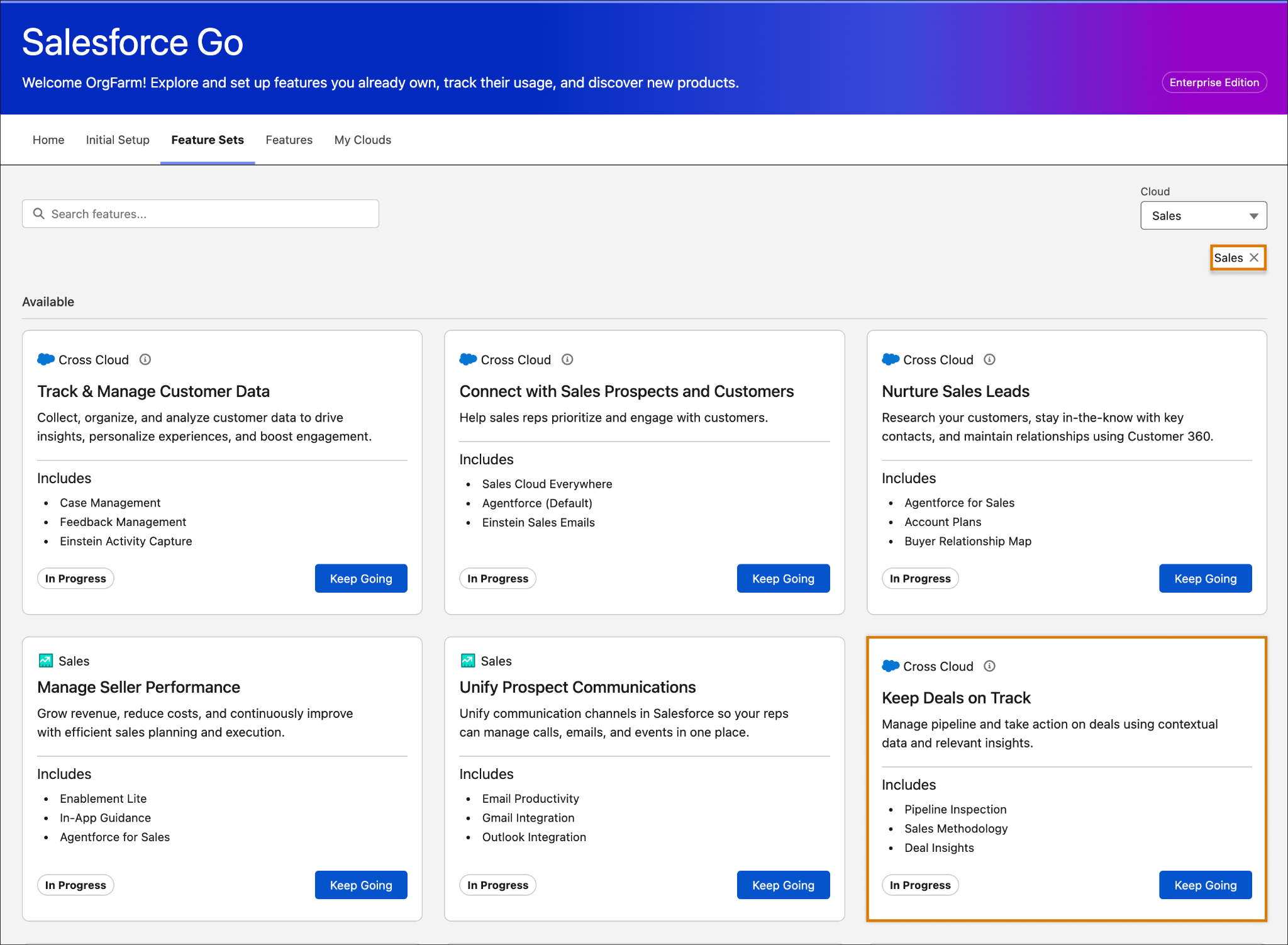
Task: Click the info icon on Nurture Sales Leads card
Action: click(990, 359)
